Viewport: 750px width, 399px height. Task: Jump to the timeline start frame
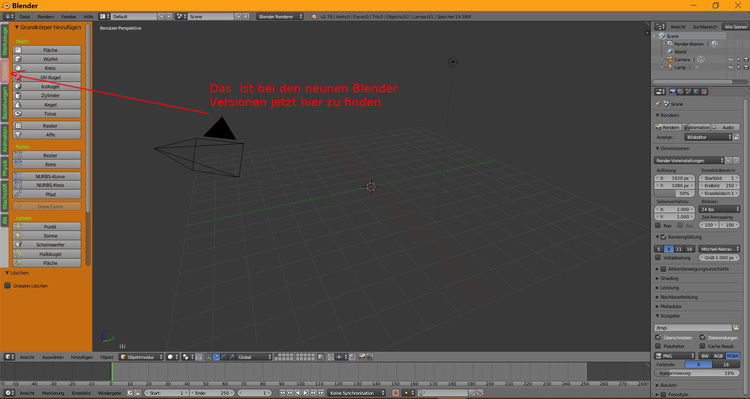[x=282, y=393]
